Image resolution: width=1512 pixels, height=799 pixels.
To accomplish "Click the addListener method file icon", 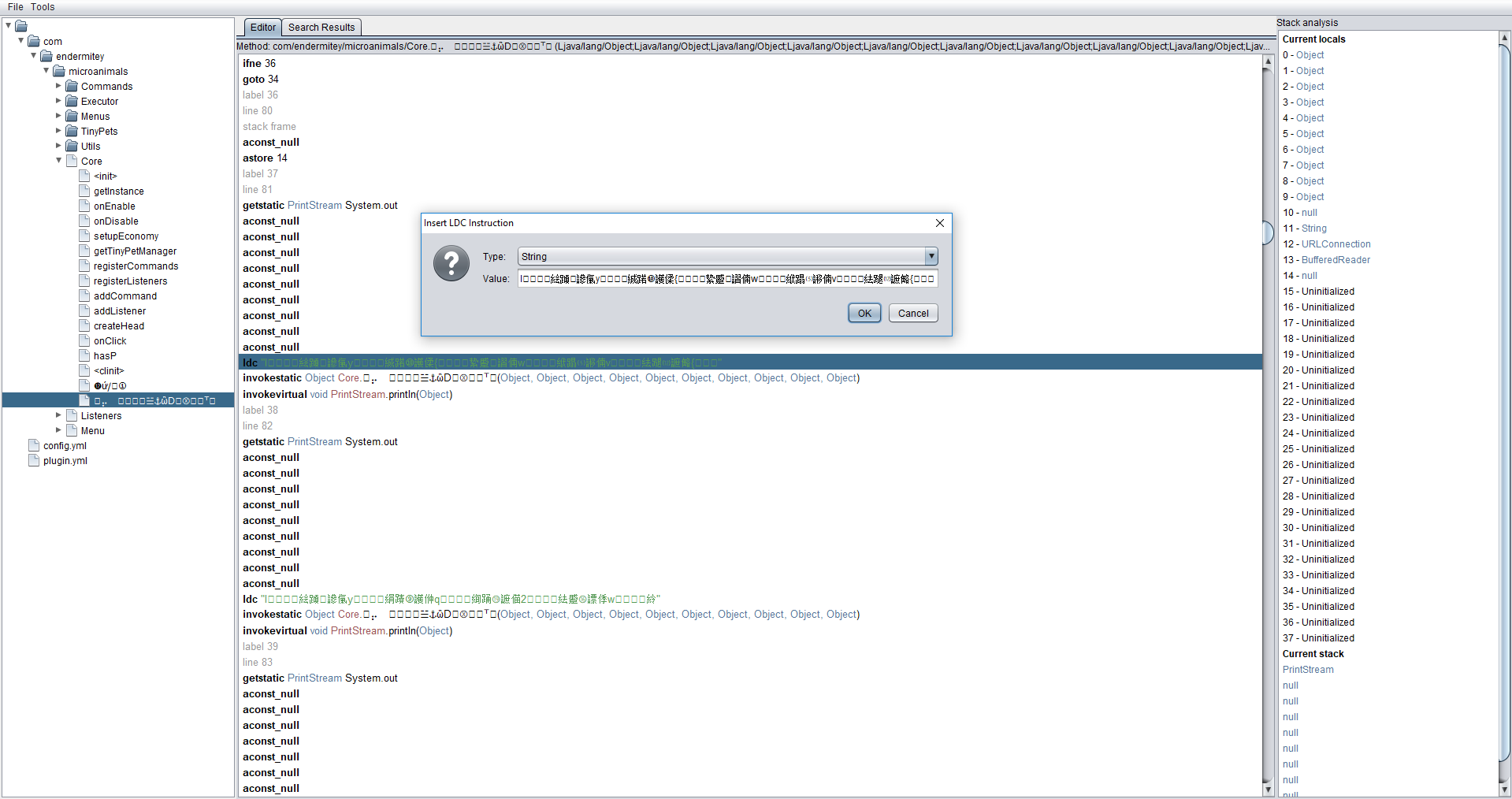I will (84, 311).
